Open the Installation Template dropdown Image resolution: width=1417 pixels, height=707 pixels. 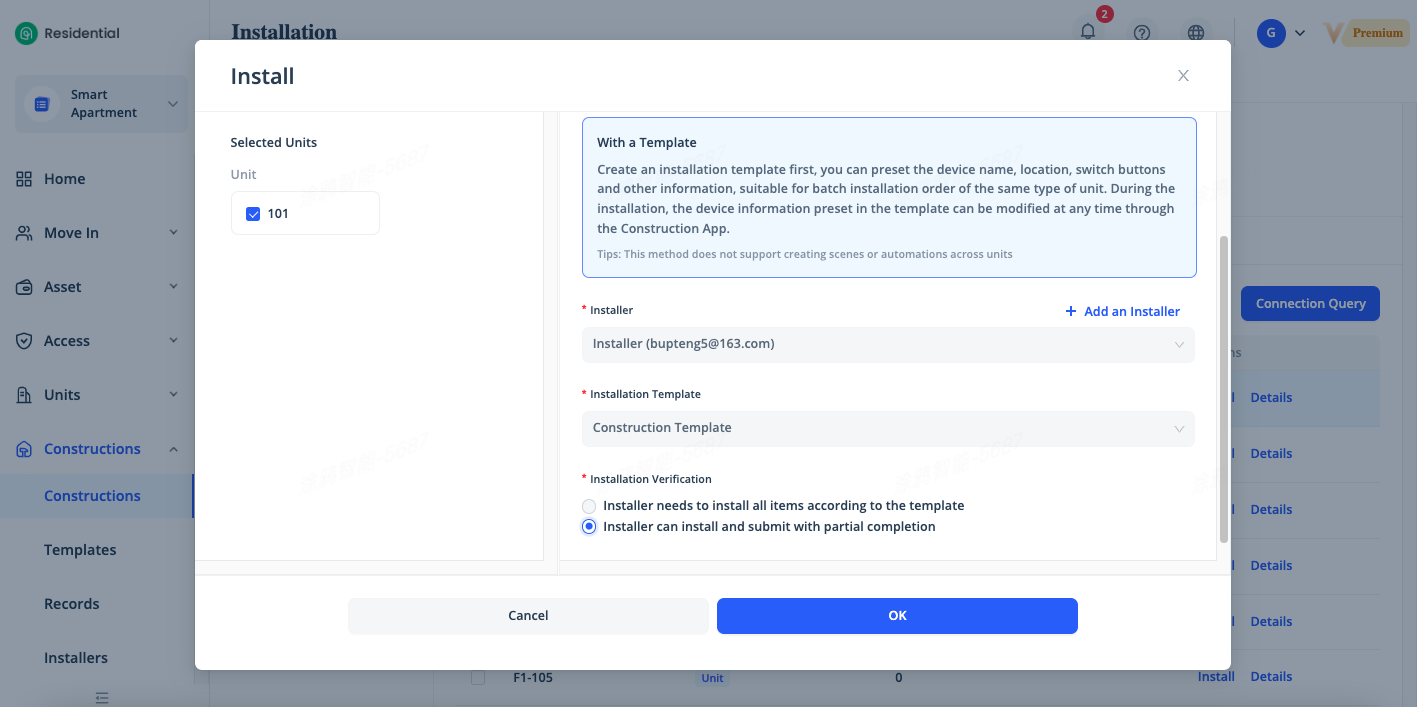pos(888,428)
